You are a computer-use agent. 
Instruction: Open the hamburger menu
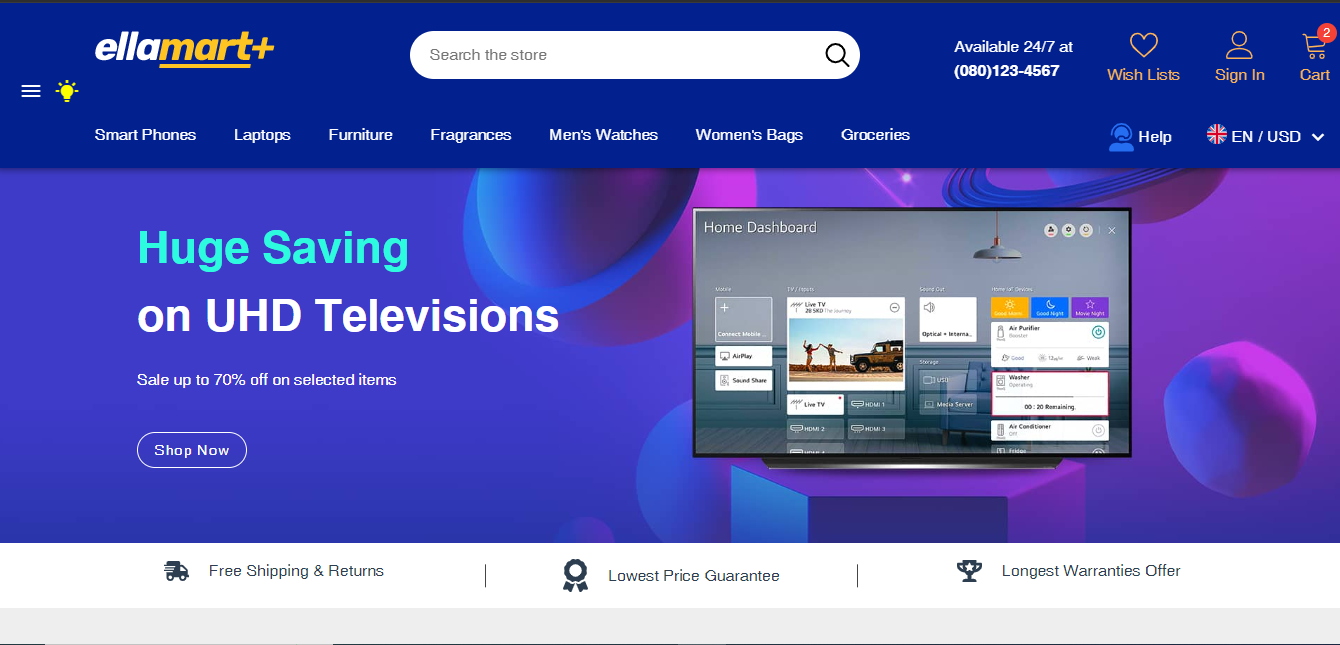point(31,91)
